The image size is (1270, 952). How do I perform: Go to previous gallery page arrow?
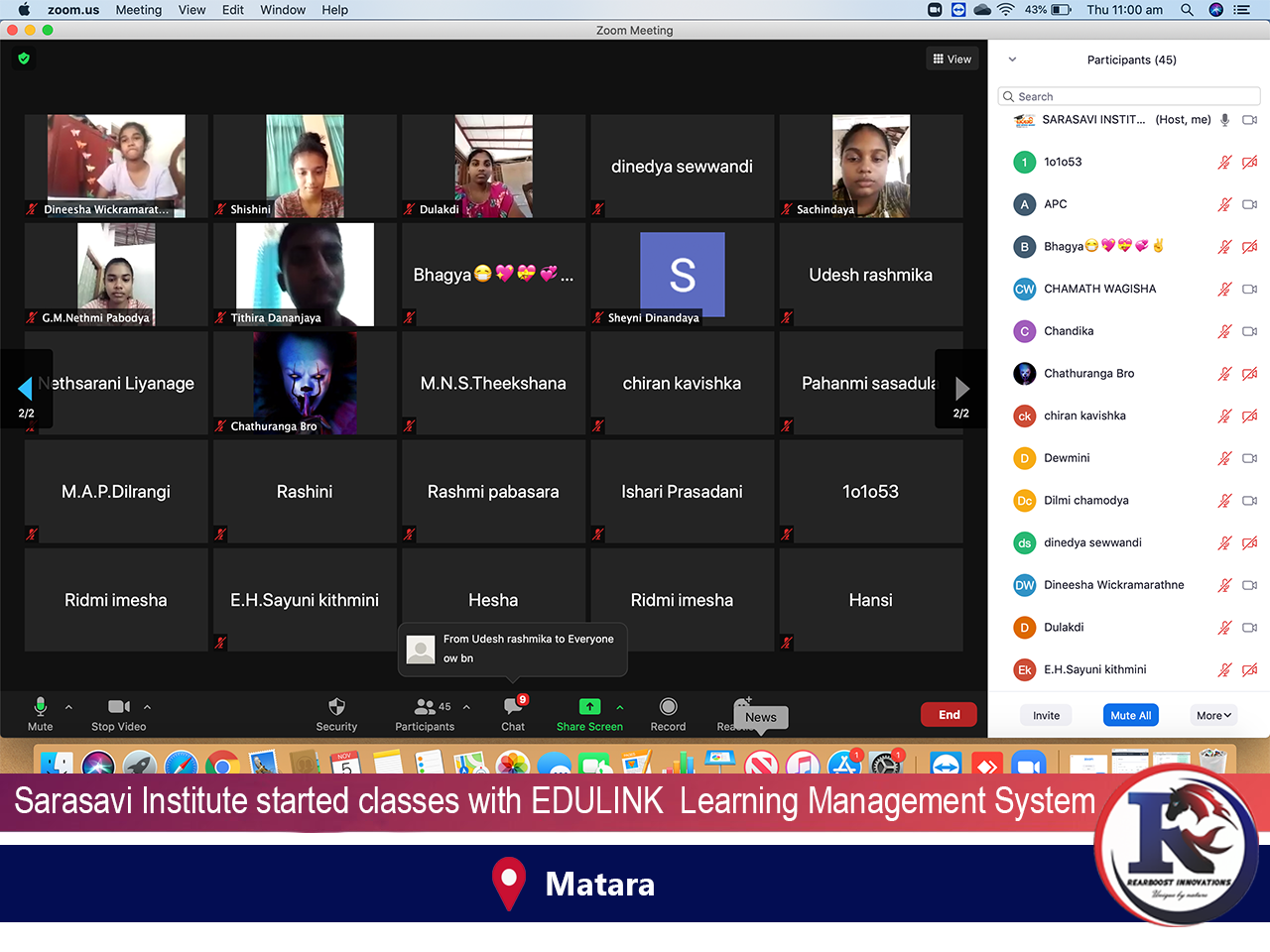tap(26, 389)
